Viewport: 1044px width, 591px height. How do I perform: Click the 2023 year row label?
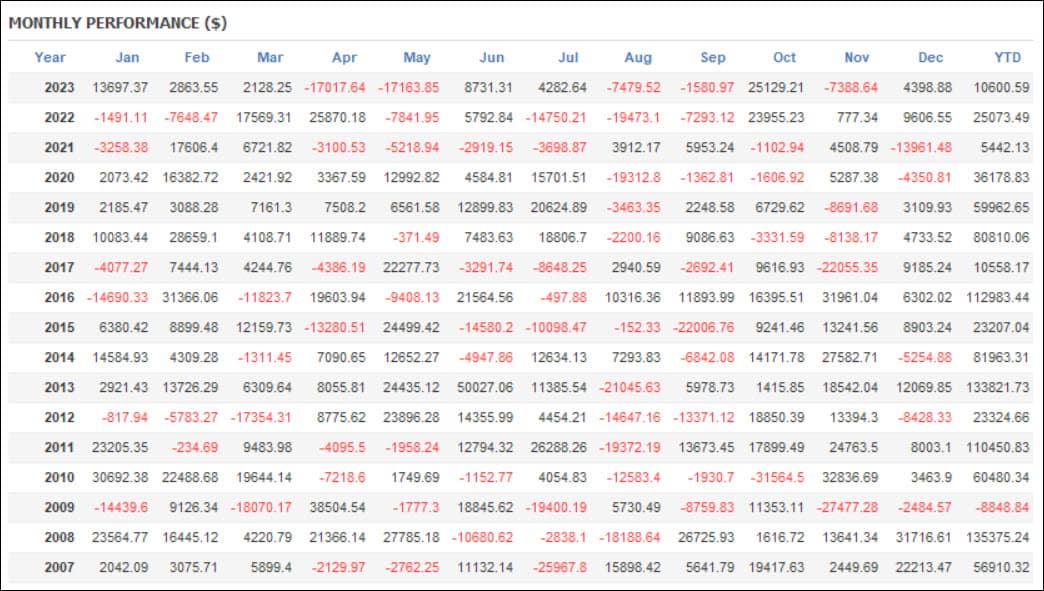tap(59, 87)
